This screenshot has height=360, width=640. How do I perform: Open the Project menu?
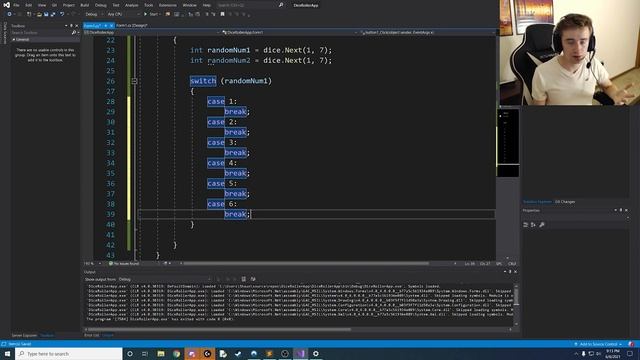coord(69,5)
